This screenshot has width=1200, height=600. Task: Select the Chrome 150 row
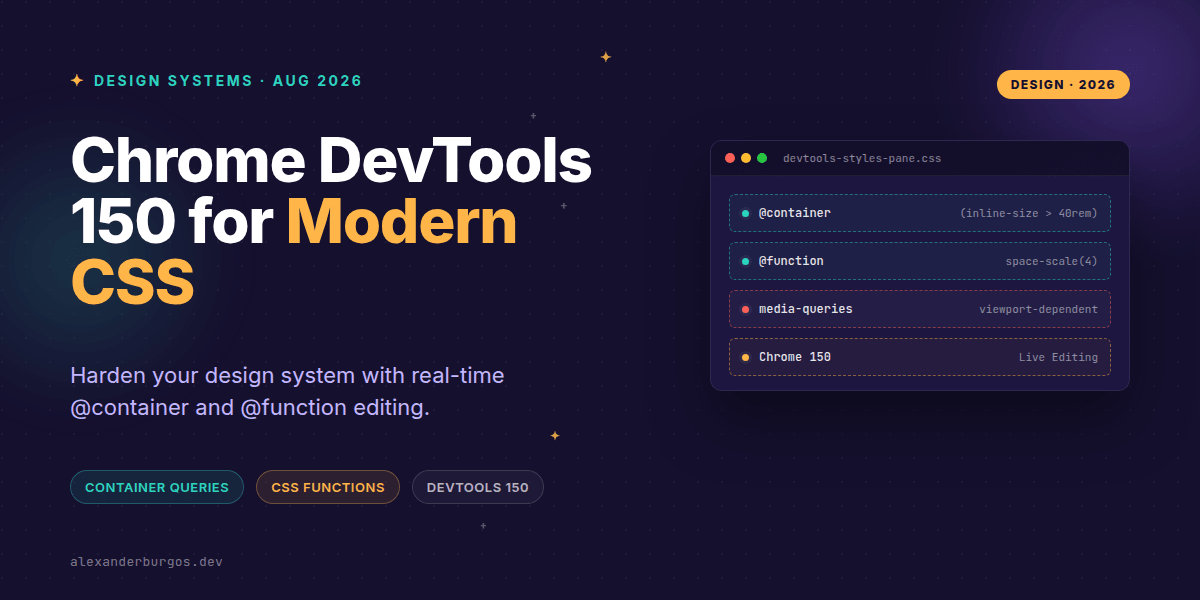[x=920, y=357]
